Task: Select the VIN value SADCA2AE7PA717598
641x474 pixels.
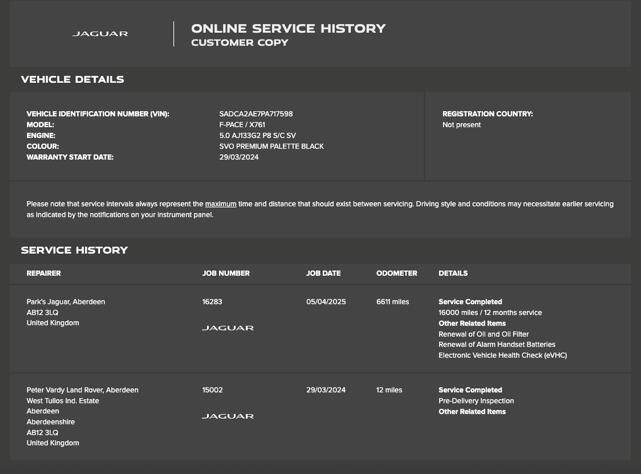Action: (x=256, y=114)
